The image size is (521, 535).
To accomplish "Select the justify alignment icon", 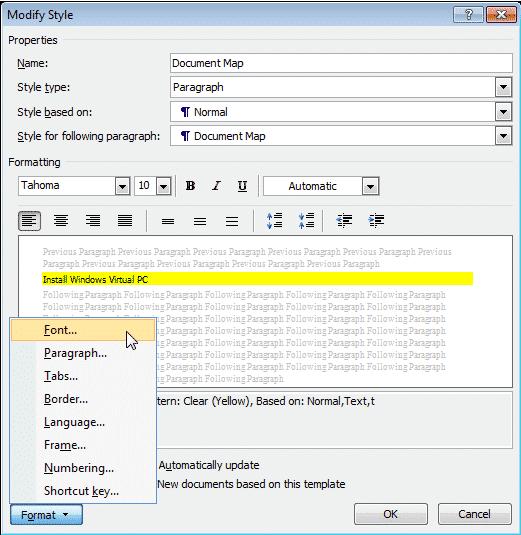I will (125, 221).
